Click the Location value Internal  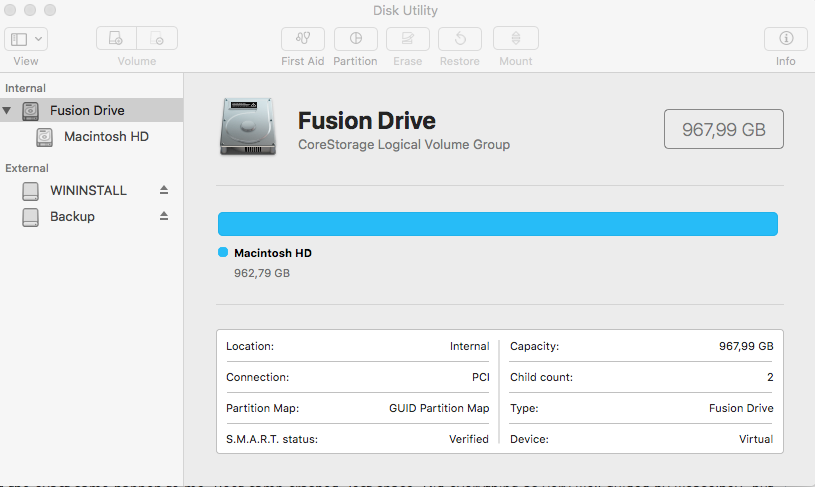point(469,346)
